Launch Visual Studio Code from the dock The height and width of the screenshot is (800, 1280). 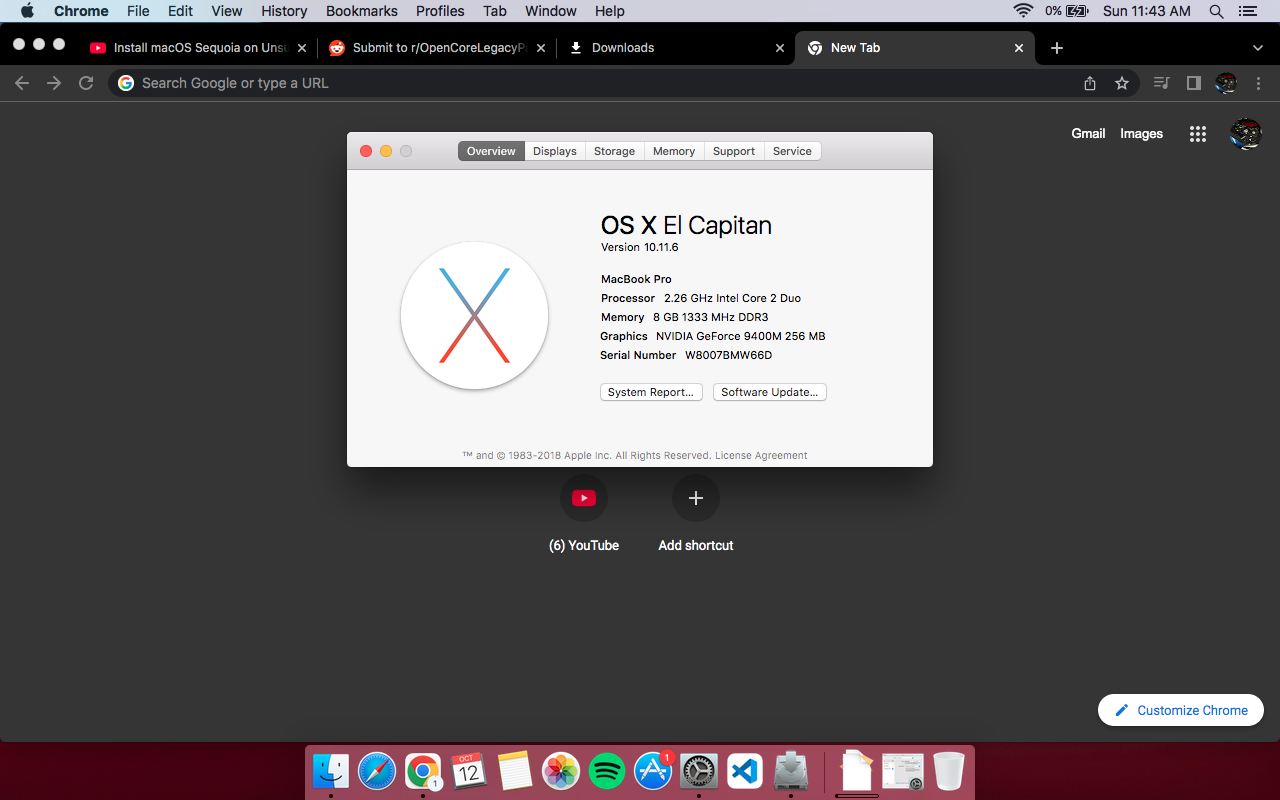pos(745,771)
